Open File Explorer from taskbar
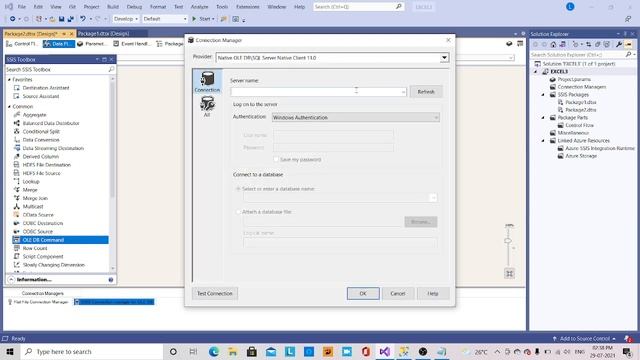The image size is (640, 360). click(x=233, y=351)
